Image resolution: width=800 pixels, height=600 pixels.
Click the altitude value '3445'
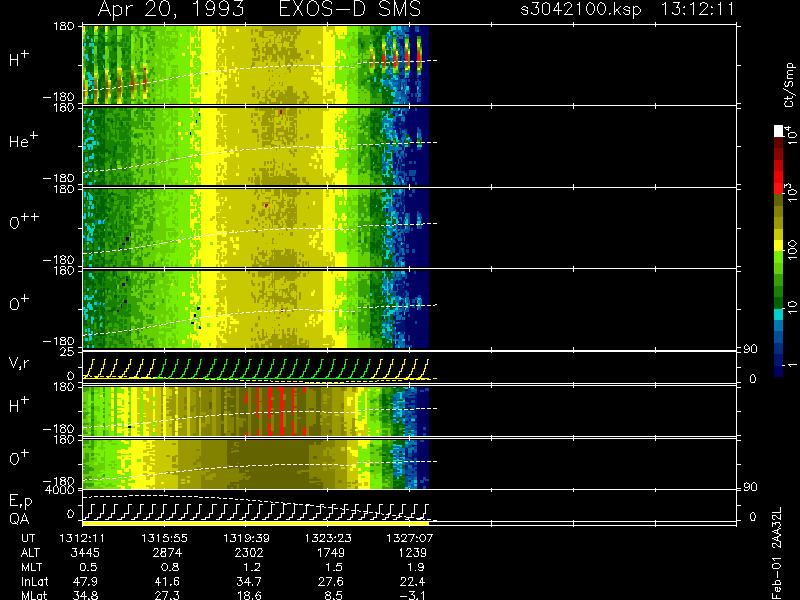(86, 553)
